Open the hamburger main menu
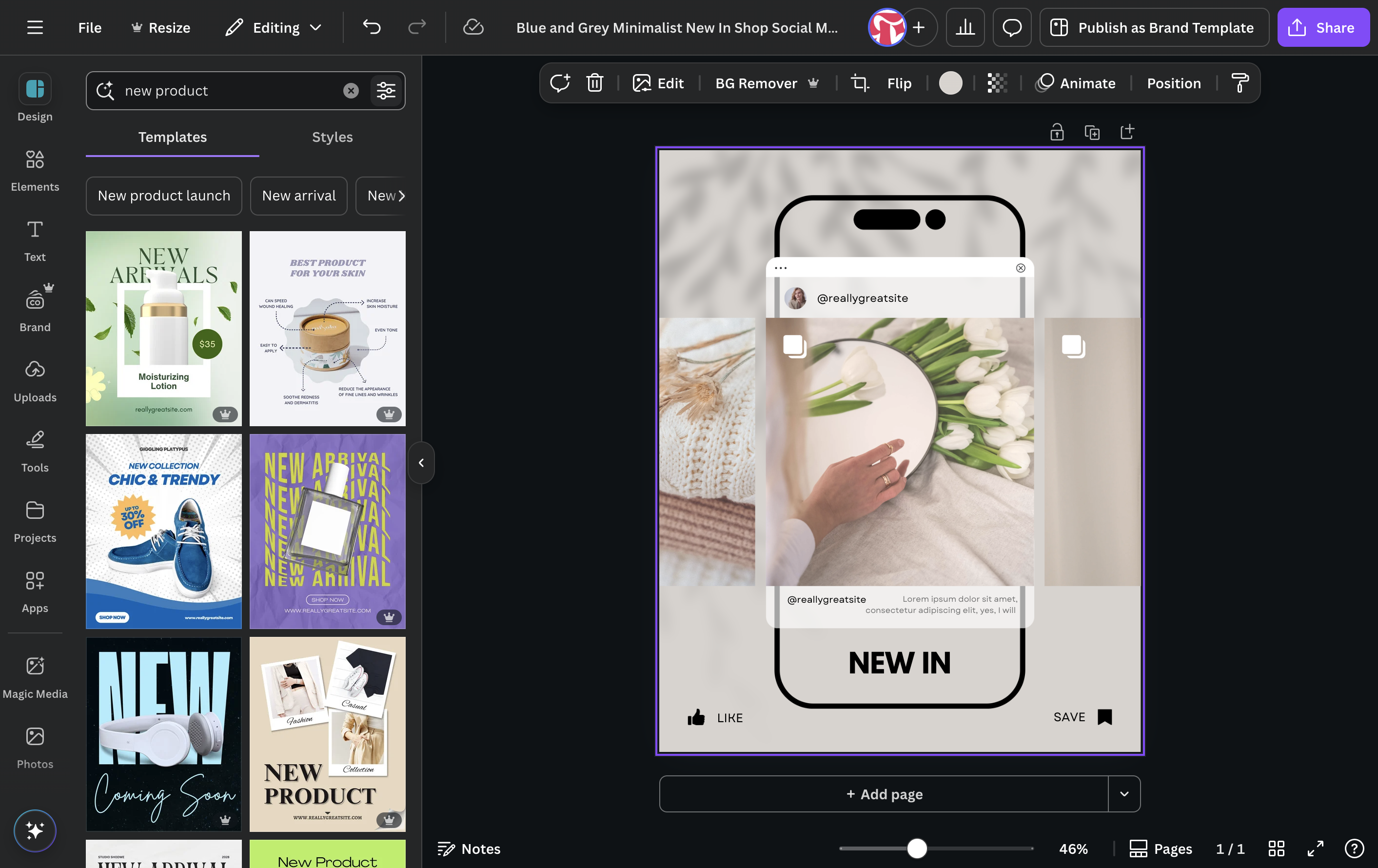The height and width of the screenshot is (868, 1378). [35, 27]
